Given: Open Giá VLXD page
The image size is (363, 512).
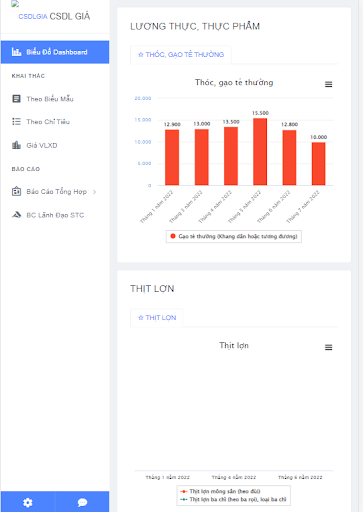Looking at the screenshot, I should (x=42, y=145).
